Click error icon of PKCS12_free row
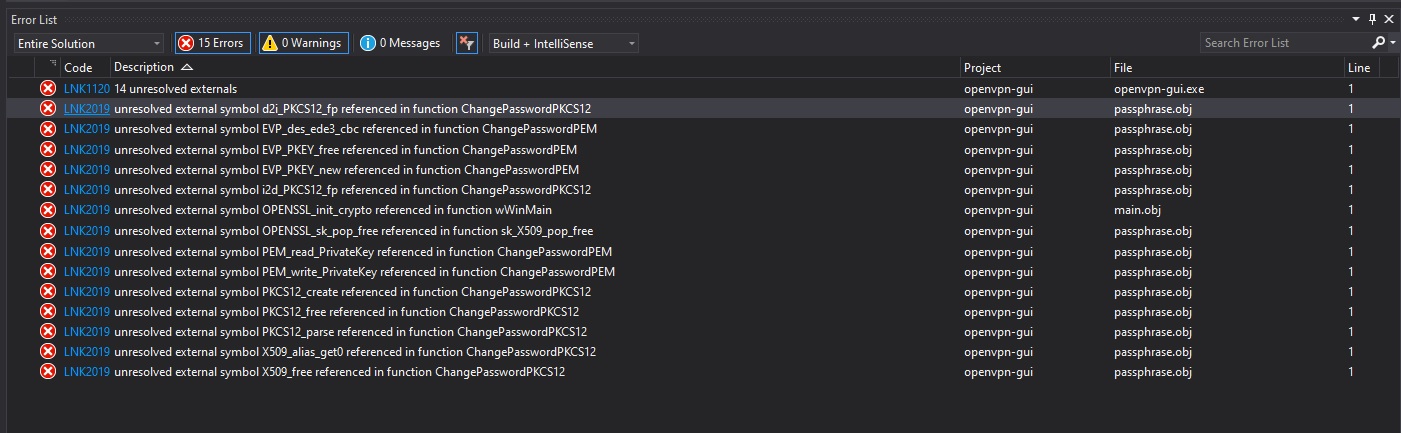The image size is (1401, 433). coord(47,311)
